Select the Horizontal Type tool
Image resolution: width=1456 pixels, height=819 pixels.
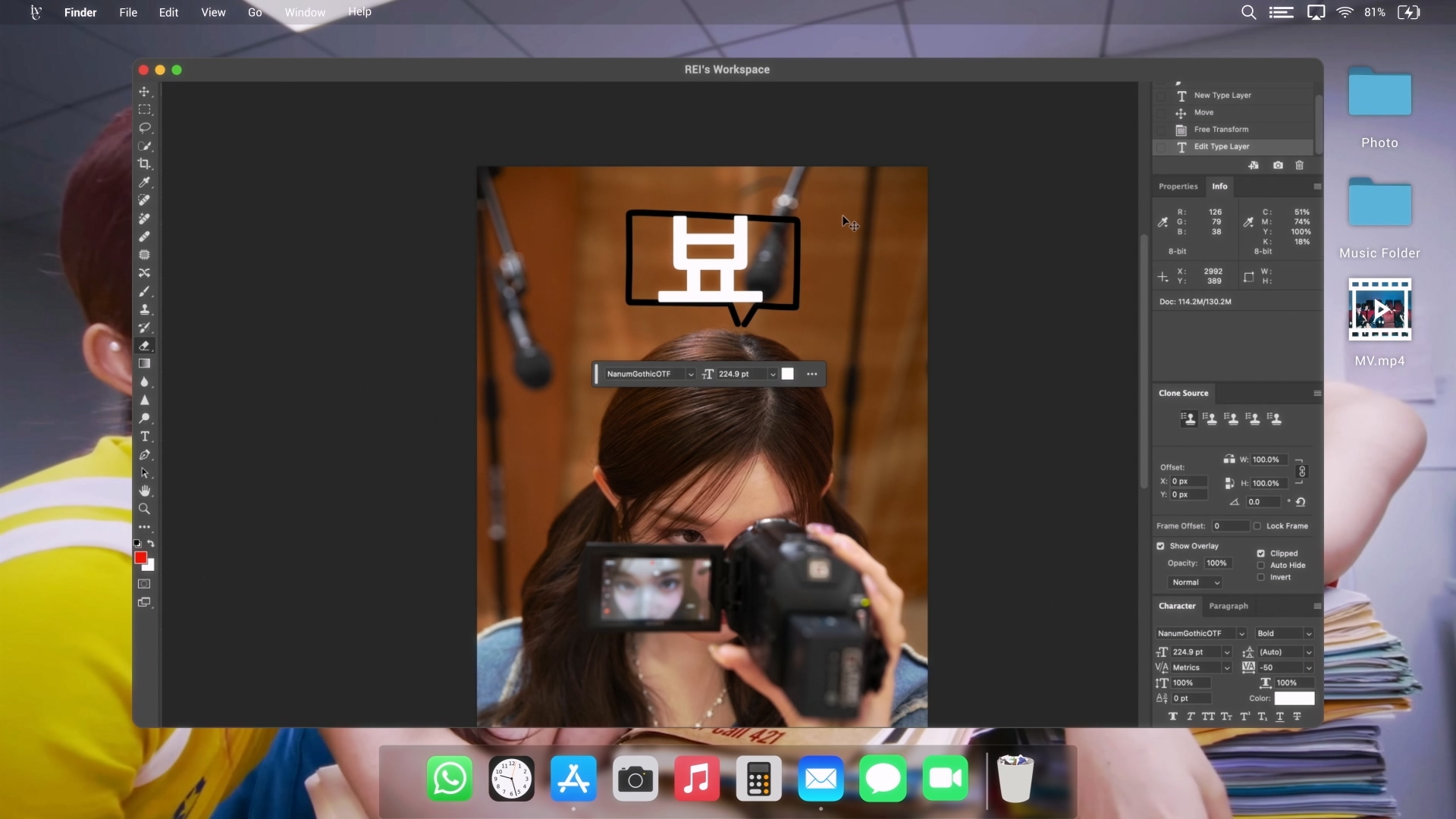(x=144, y=437)
